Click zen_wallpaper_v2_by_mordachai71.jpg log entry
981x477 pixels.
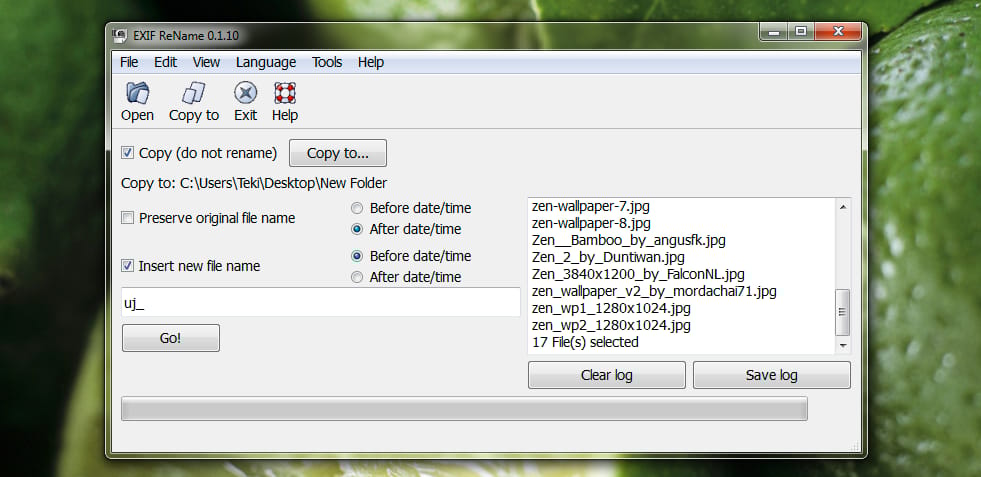click(654, 291)
